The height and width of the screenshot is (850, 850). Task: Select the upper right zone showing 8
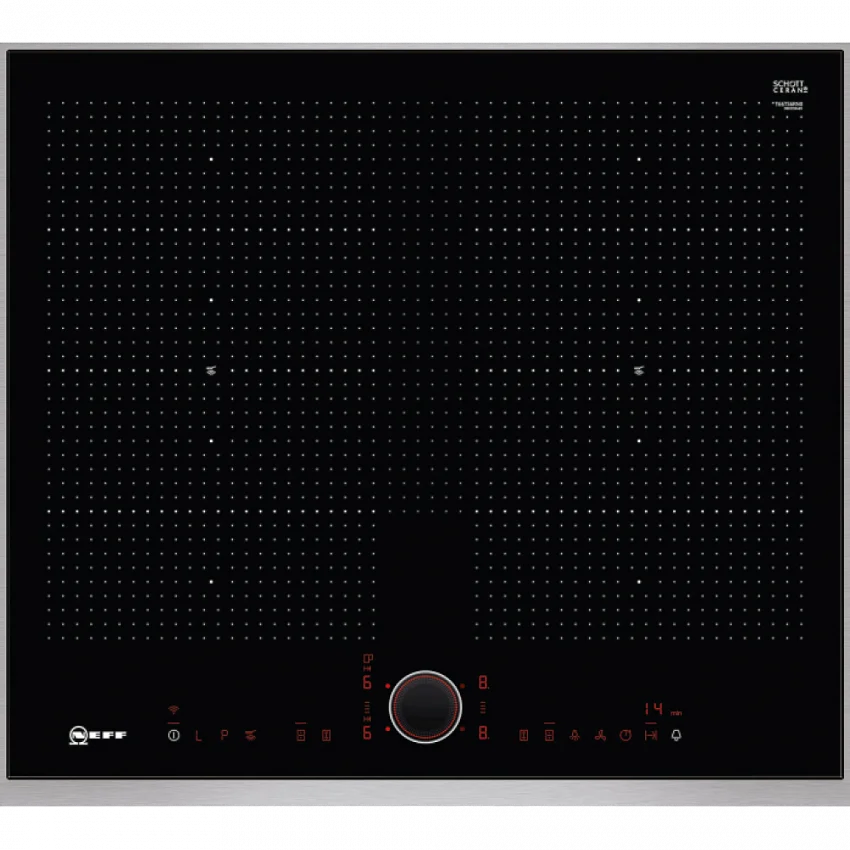(484, 682)
